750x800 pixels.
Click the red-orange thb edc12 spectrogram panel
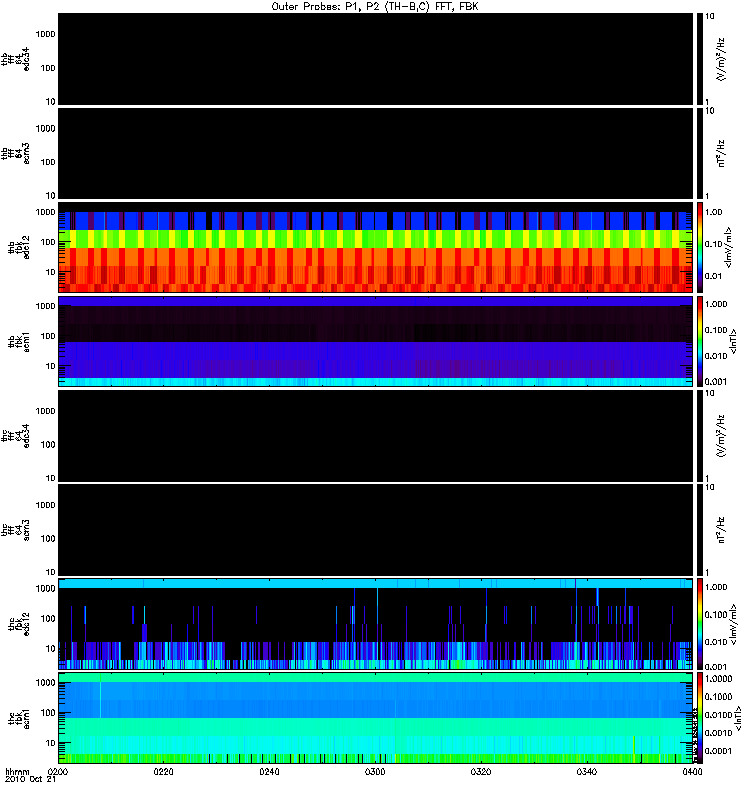point(375,247)
